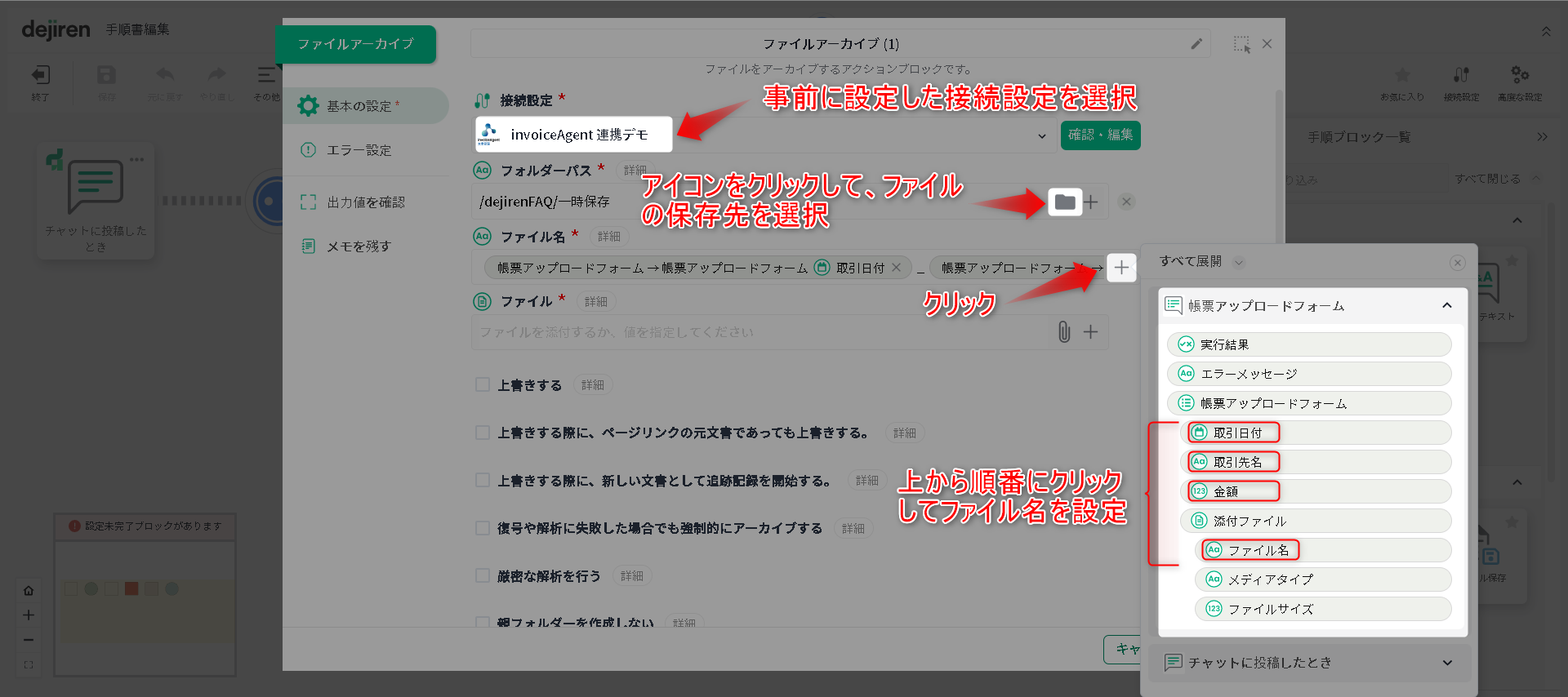Check overwrite even page-link original document option
The height and width of the screenshot is (697, 1568).
point(483,433)
